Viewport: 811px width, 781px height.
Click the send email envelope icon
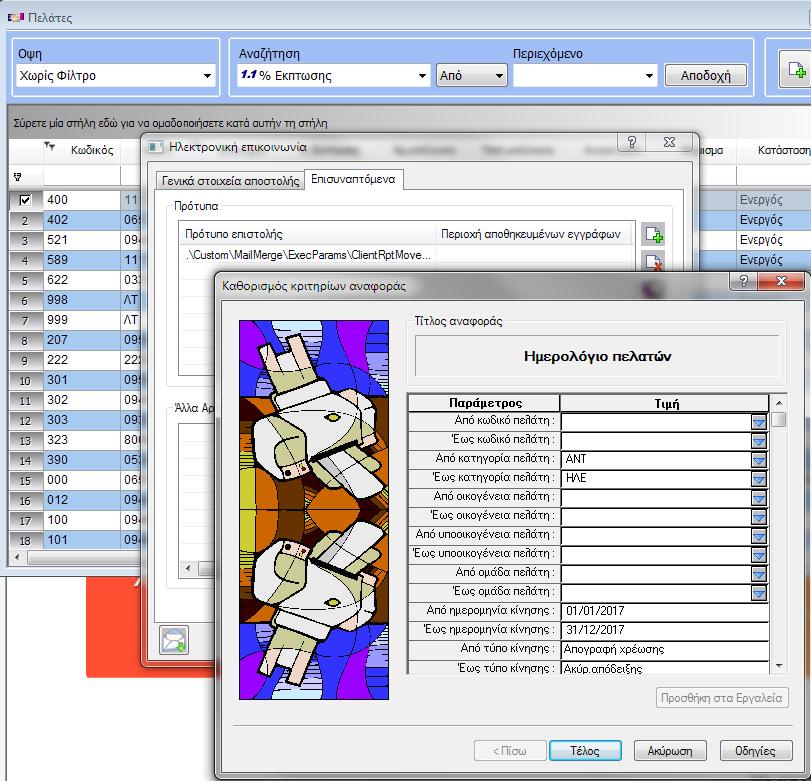point(174,640)
